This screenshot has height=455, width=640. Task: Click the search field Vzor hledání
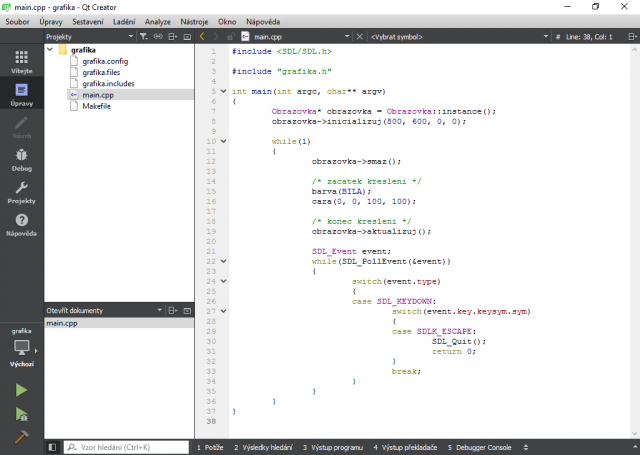[x=125, y=447]
